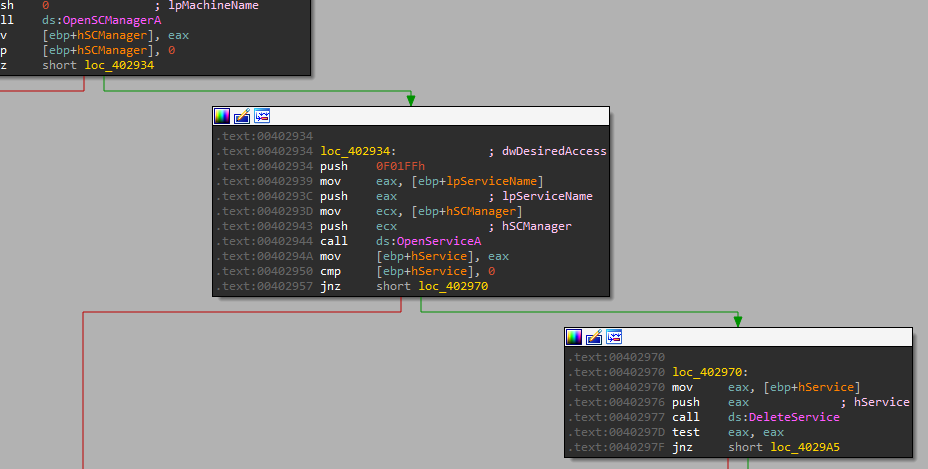
Task: Select jump target loc_4029A5 in jnz instruction
Action: 805,447
